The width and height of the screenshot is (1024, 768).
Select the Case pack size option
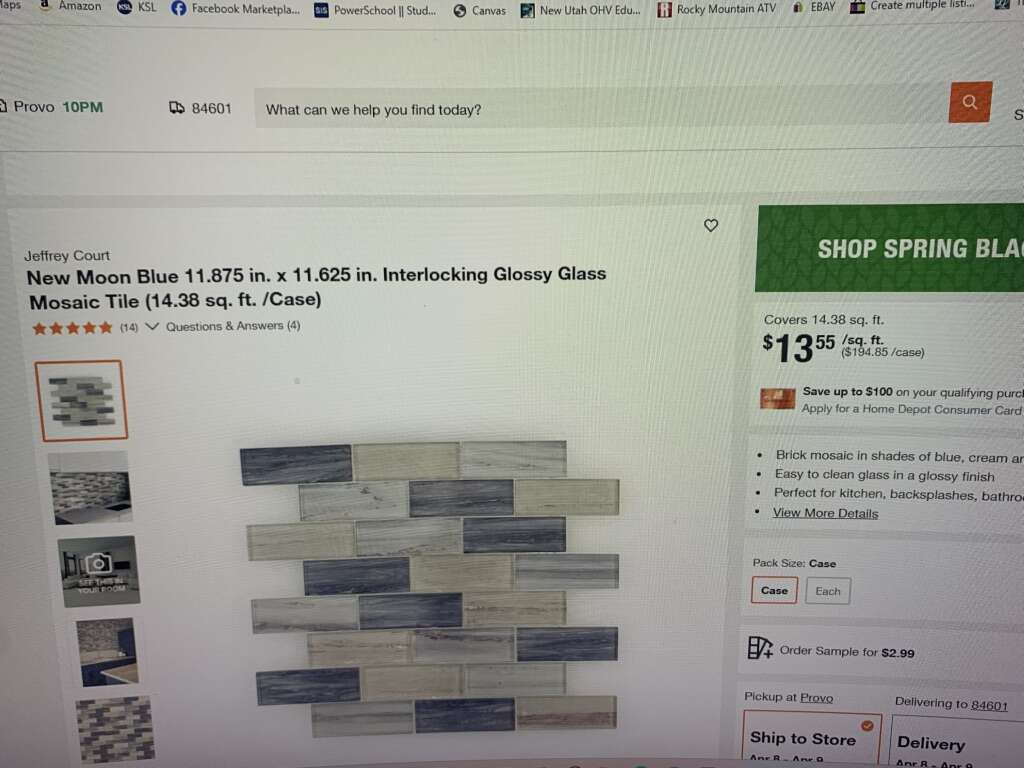click(774, 590)
